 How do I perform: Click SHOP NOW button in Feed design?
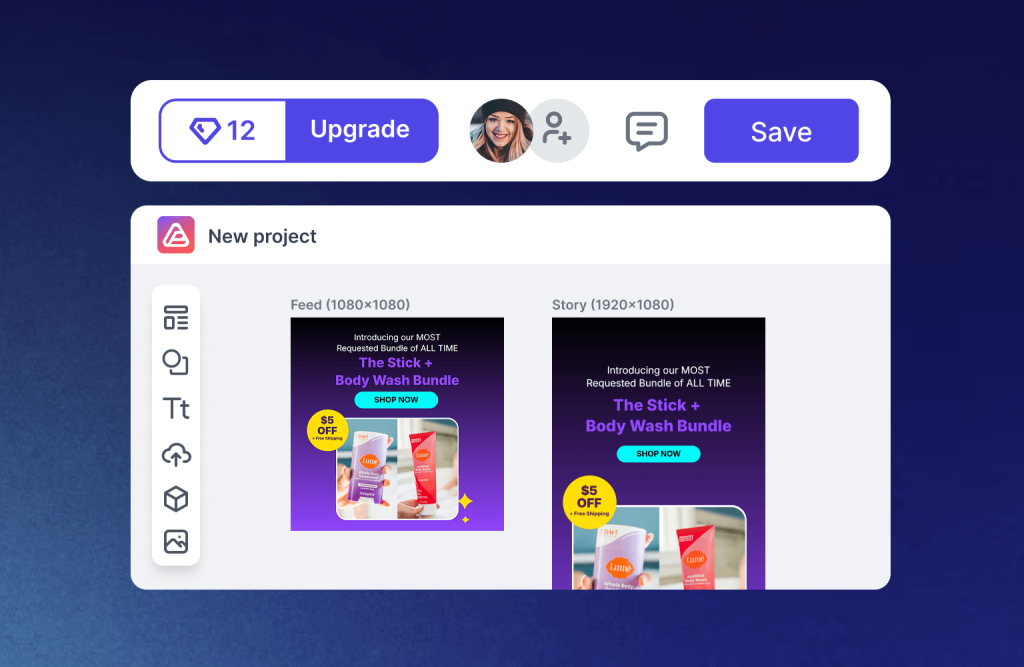coord(396,399)
